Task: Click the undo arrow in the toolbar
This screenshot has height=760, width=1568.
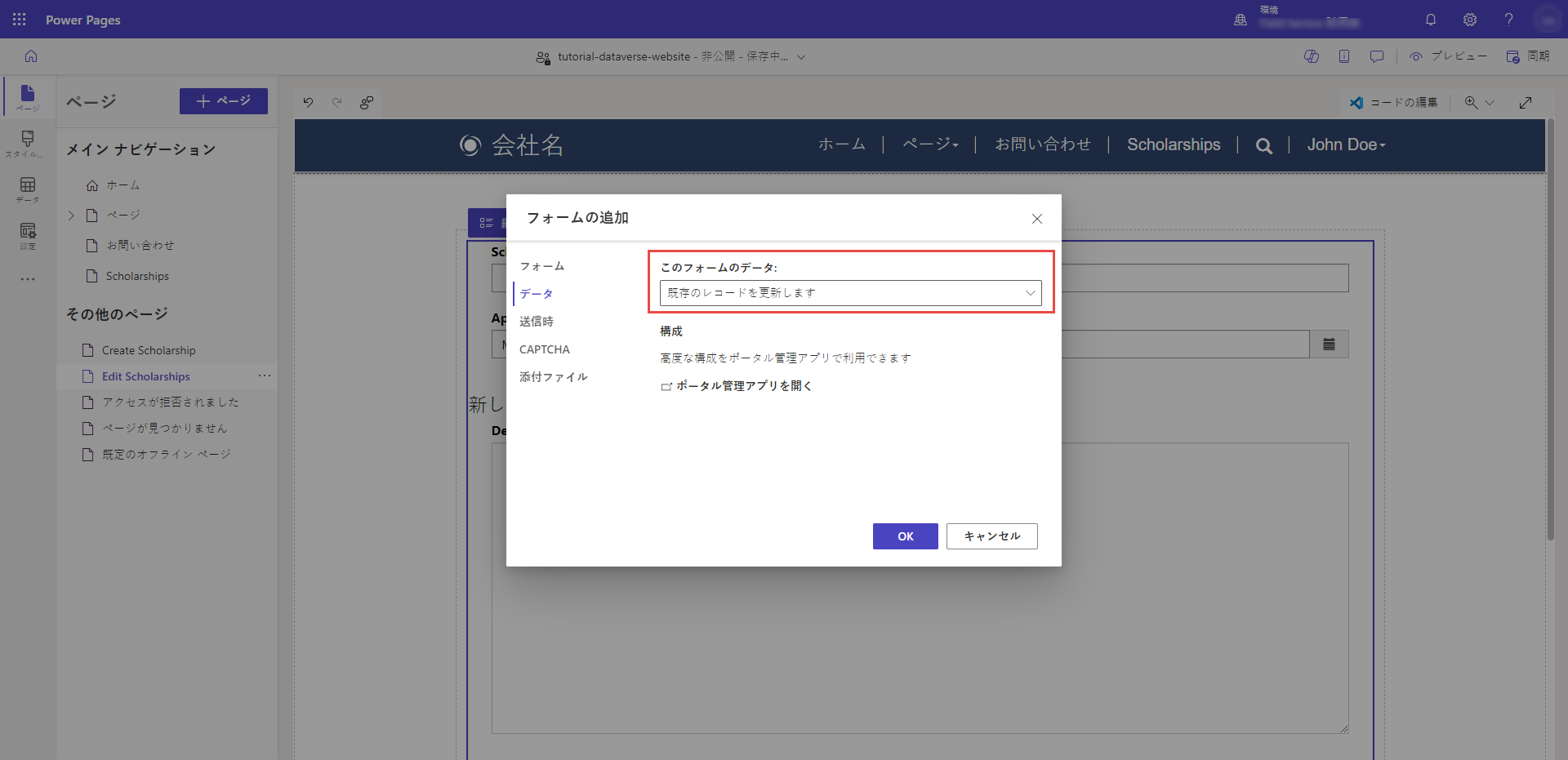Action: pos(308,102)
